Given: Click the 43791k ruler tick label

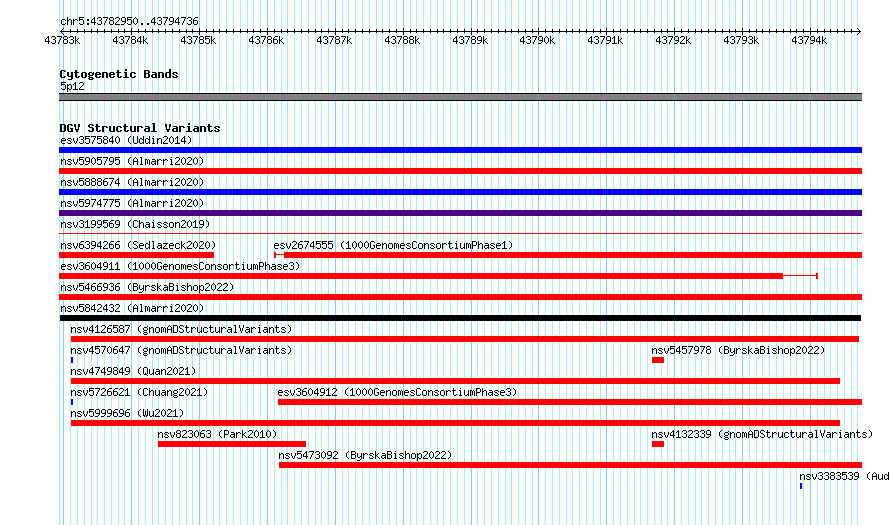Looking at the screenshot, I should point(605,41).
